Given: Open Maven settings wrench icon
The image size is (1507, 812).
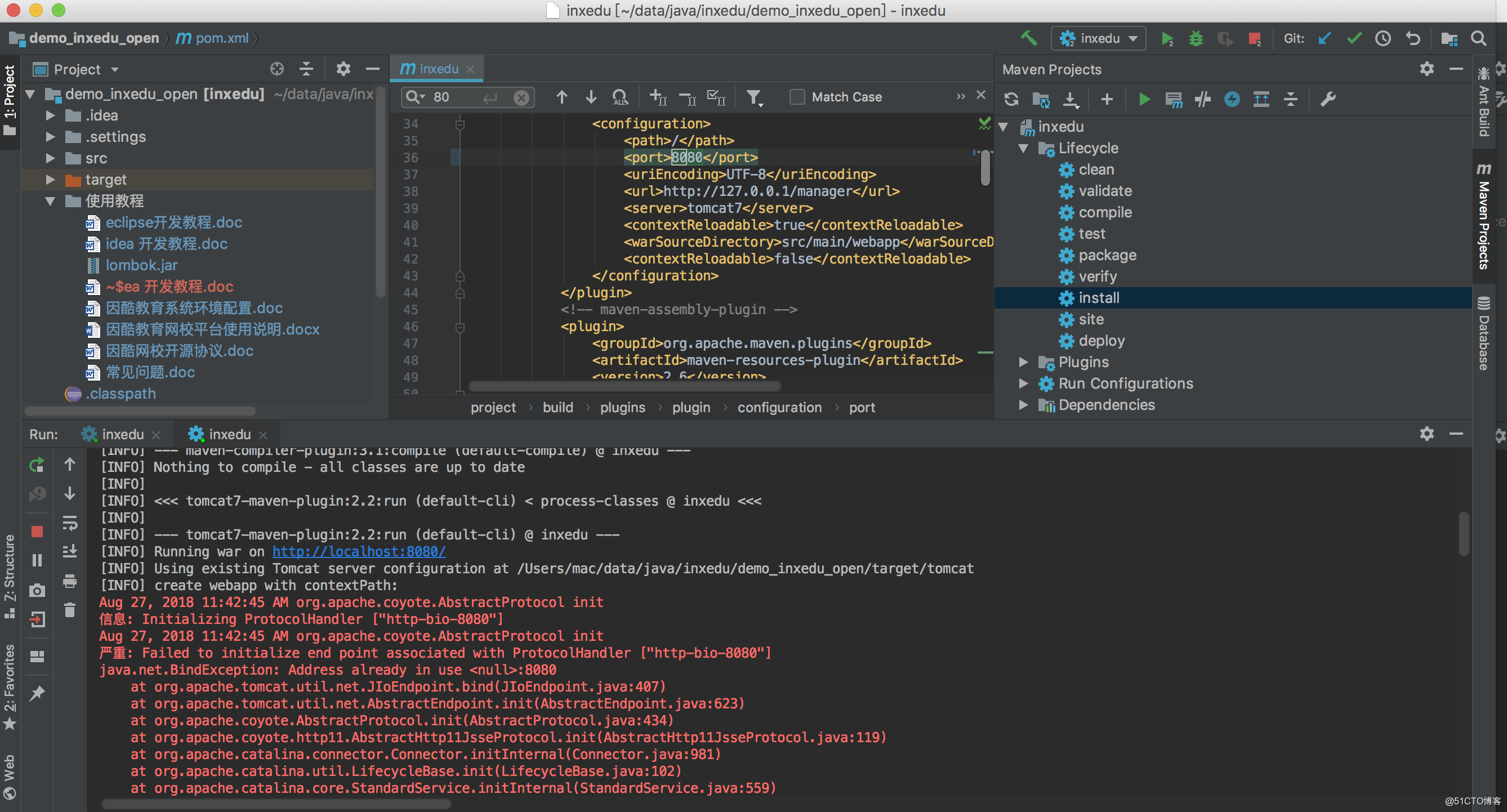Looking at the screenshot, I should coord(1328,99).
